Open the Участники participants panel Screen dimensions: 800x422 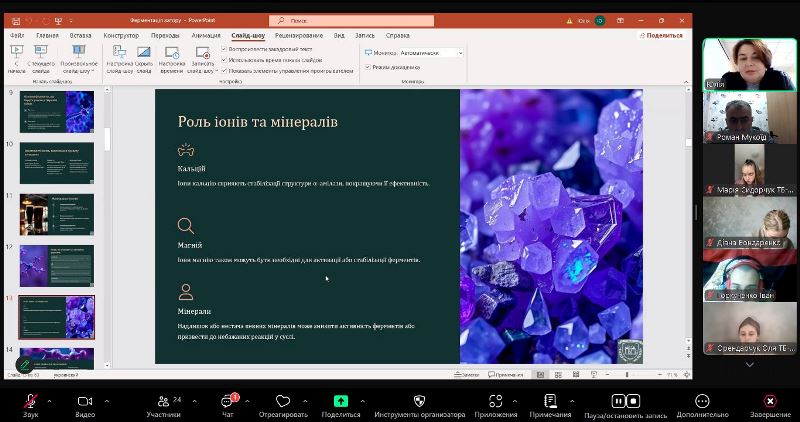click(162, 400)
